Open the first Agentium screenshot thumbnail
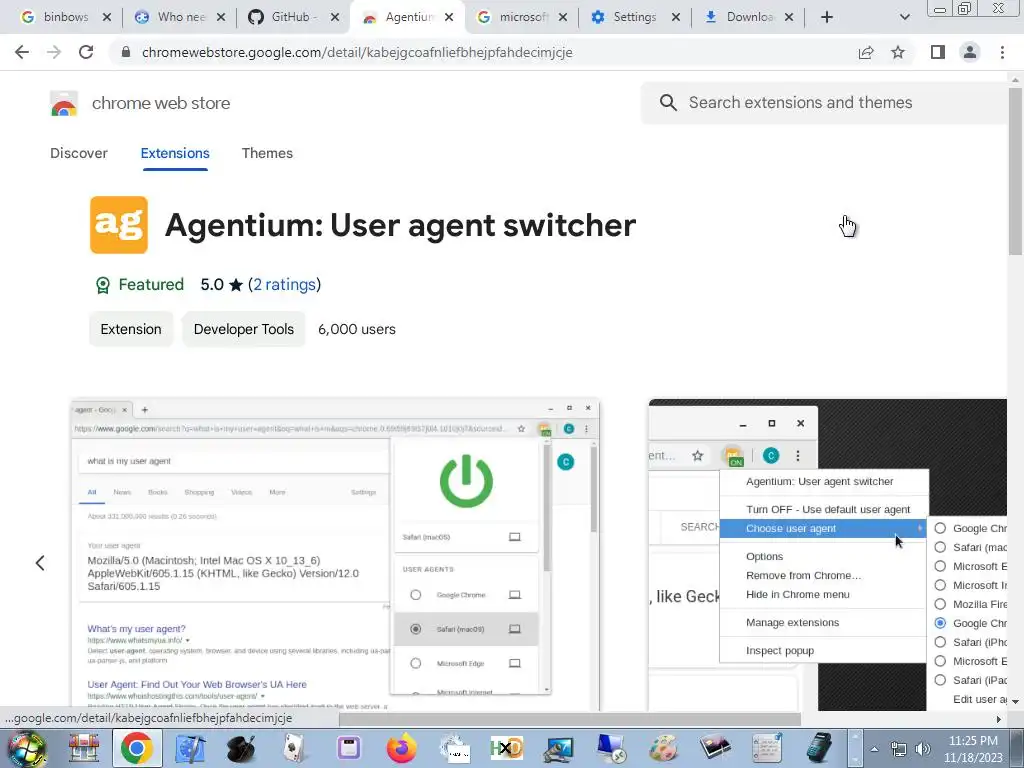 click(x=335, y=554)
